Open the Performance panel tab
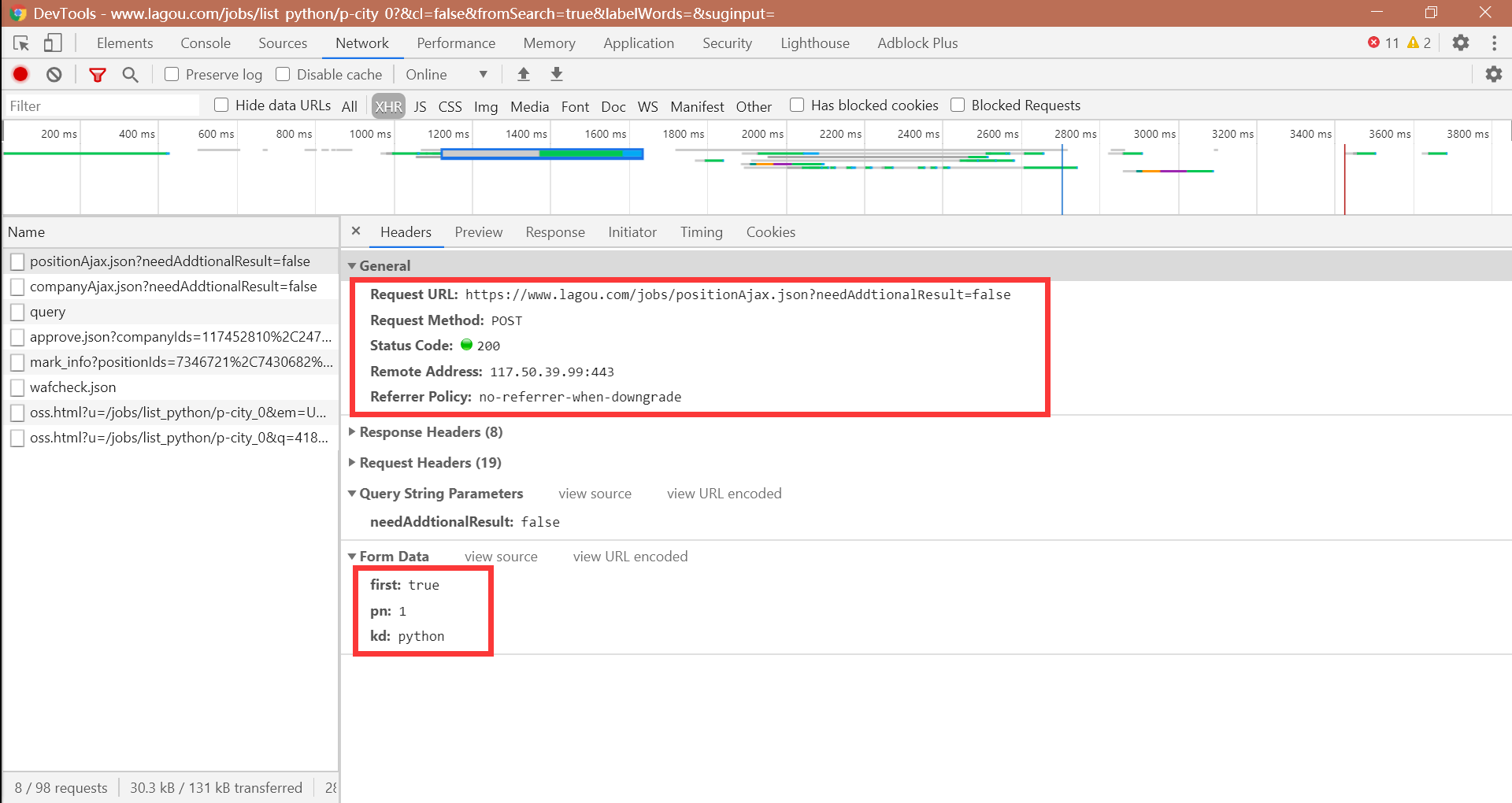 pyautogui.click(x=456, y=43)
